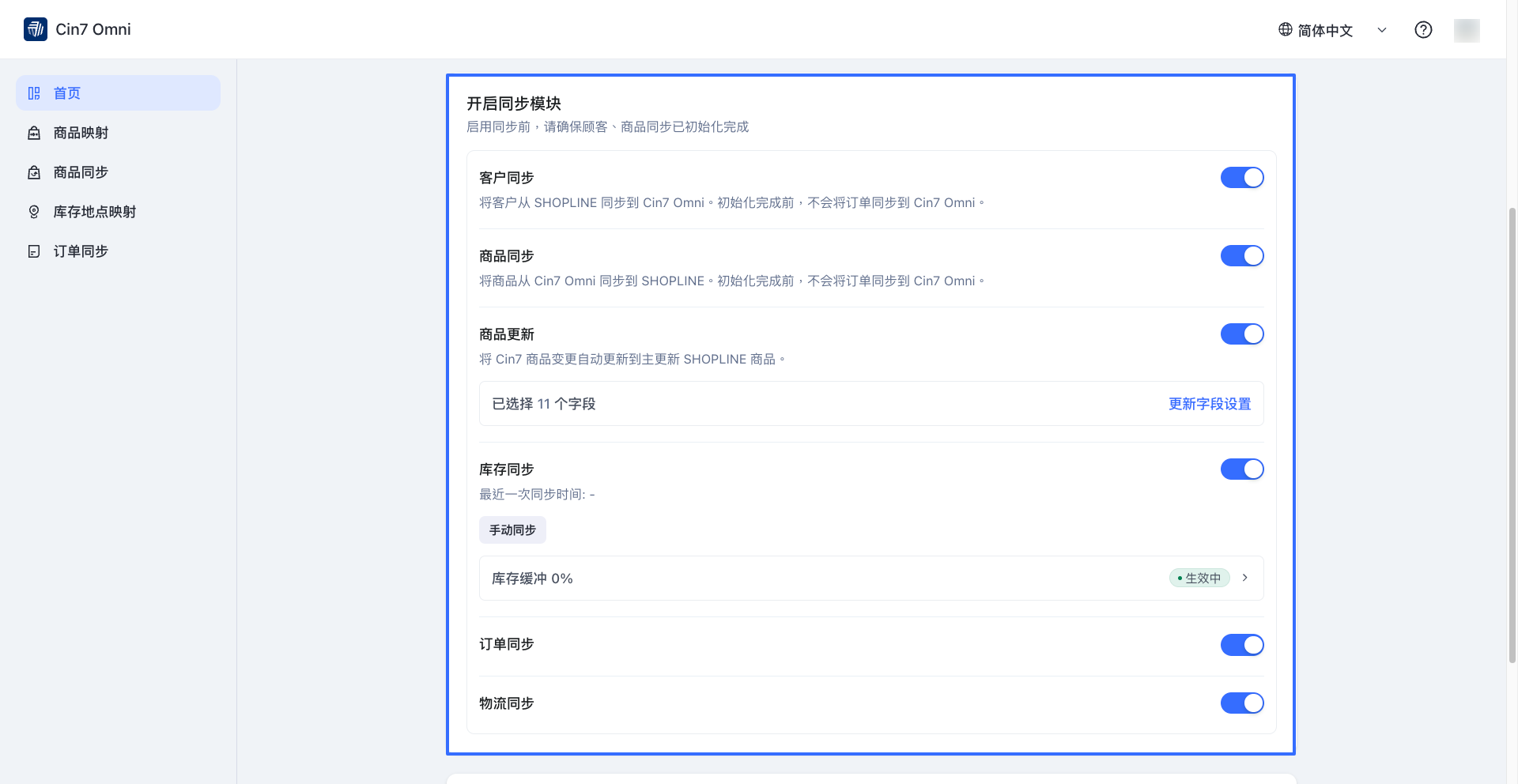Click the Cin7 Omni title text
1518x784 pixels.
pyautogui.click(x=93, y=29)
